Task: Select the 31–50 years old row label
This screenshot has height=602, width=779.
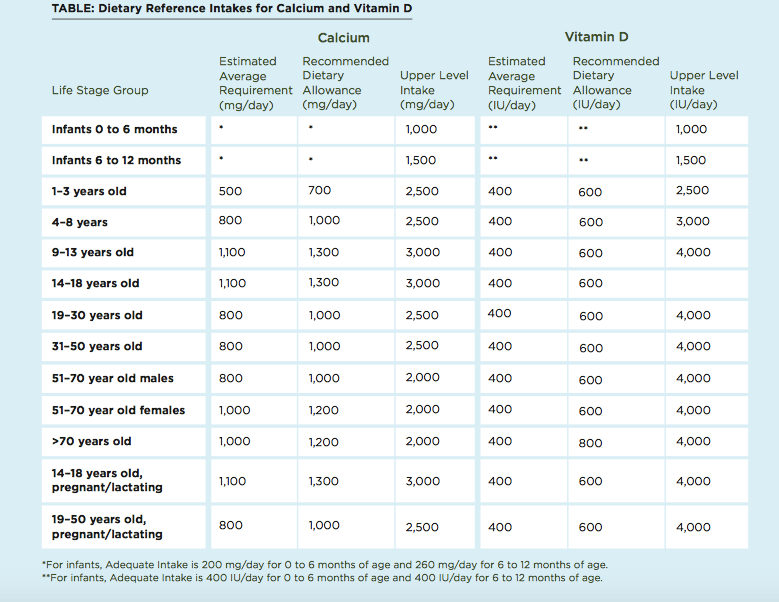Action: [97, 346]
